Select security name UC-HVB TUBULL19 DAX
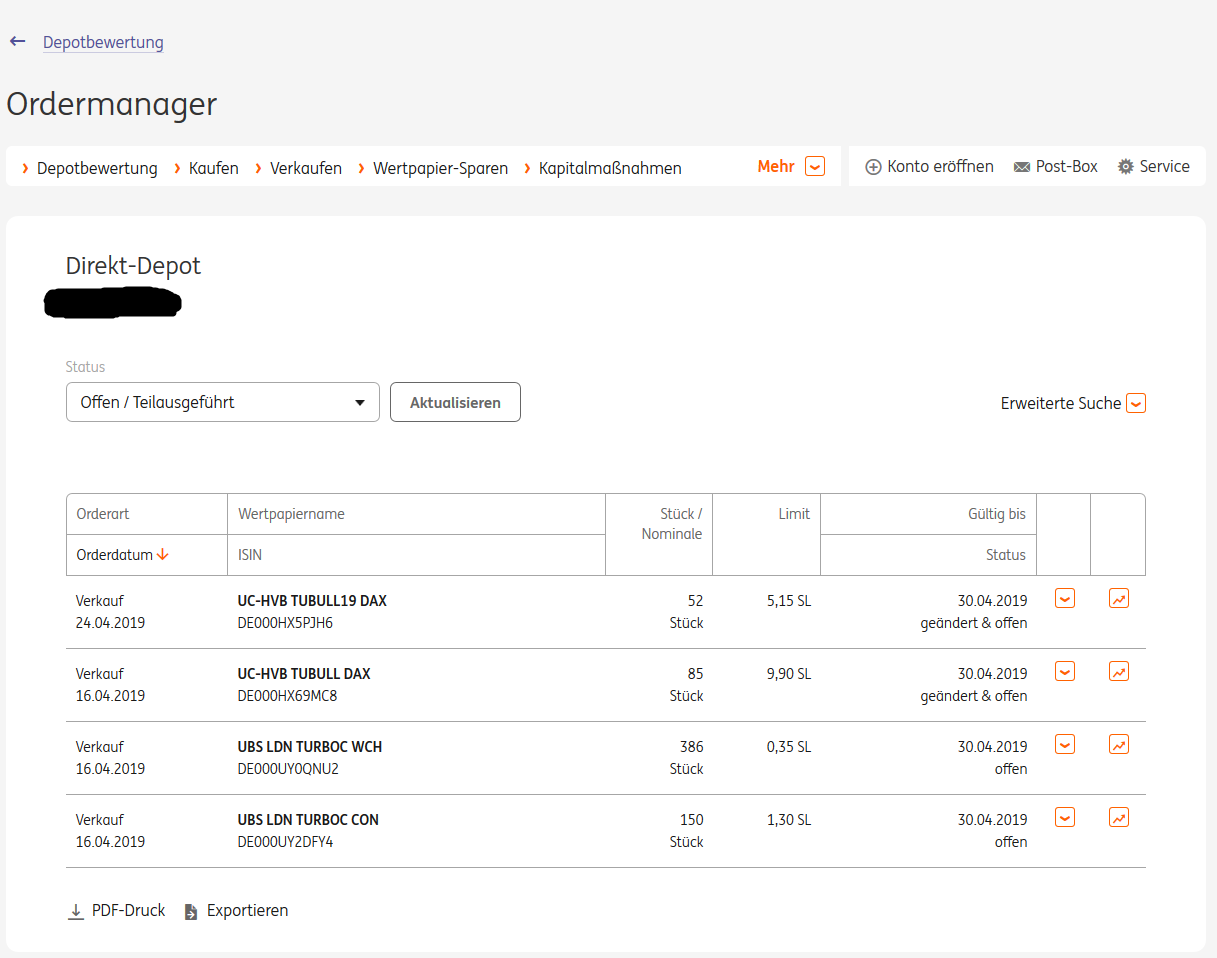Viewport: 1217px width, 958px height. (x=312, y=601)
